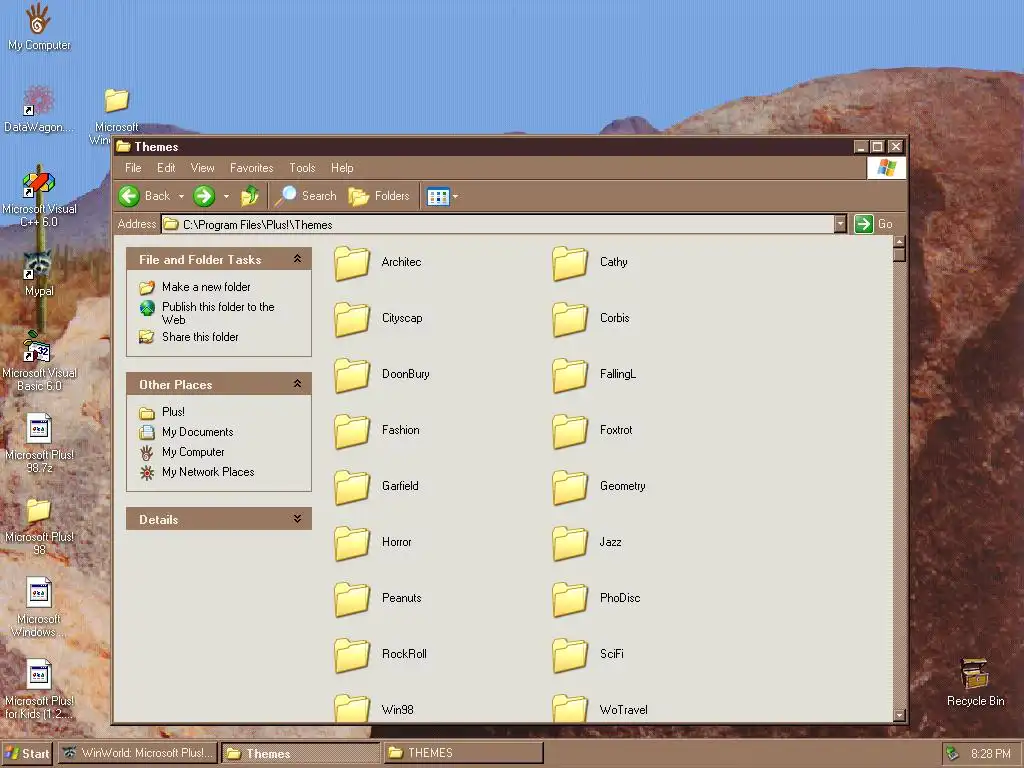This screenshot has width=1024, height=768.
Task: Switch to WinWorld: Microsoft Plus! taskbar button
Action: click(x=138, y=753)
